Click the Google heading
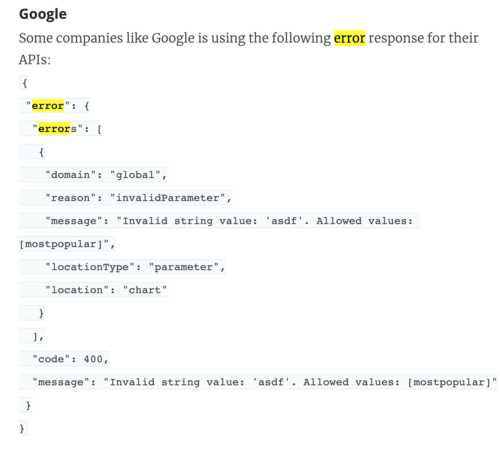 click(43, 14)
